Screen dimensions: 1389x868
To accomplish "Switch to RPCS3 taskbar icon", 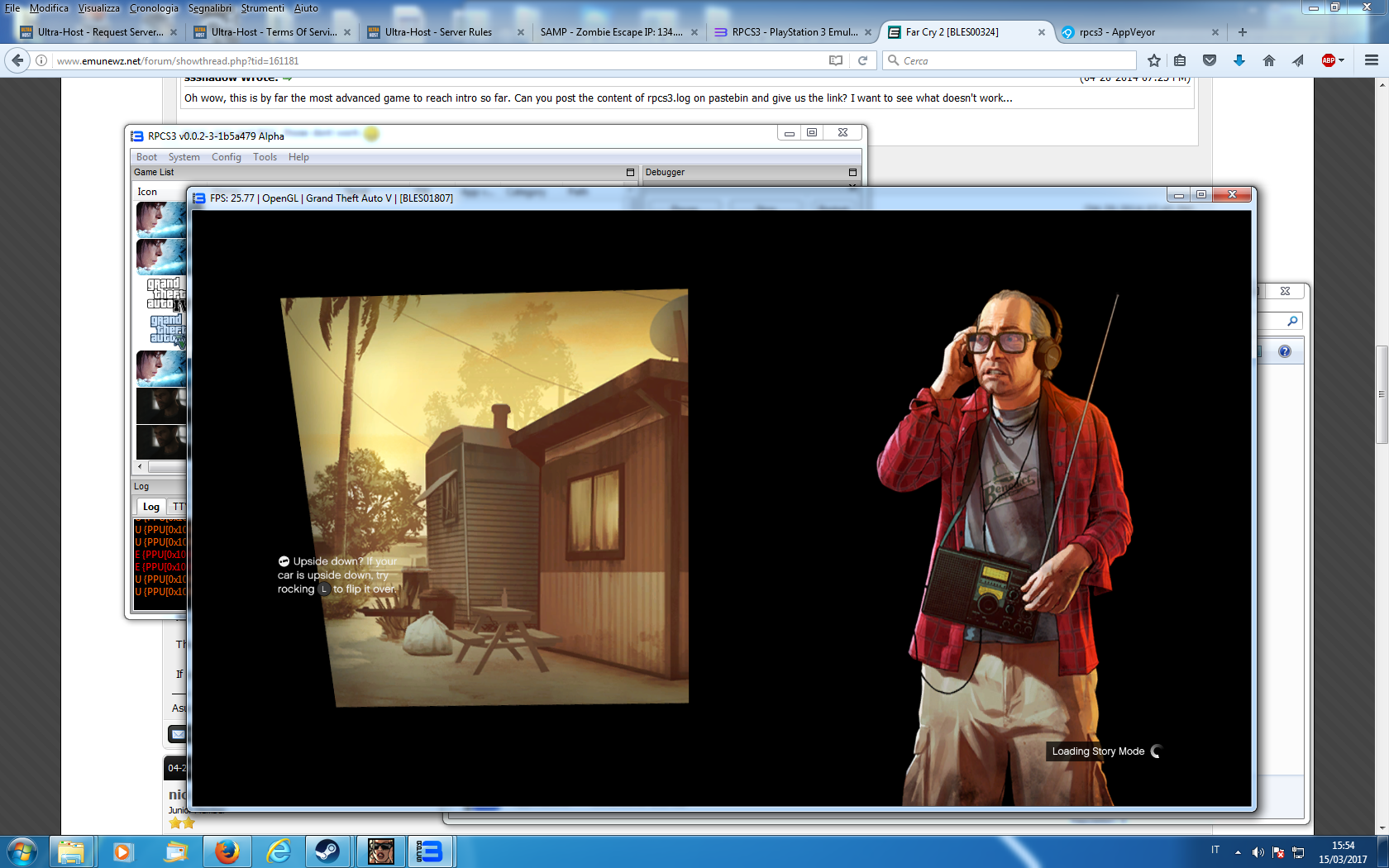I will (430, 851).
